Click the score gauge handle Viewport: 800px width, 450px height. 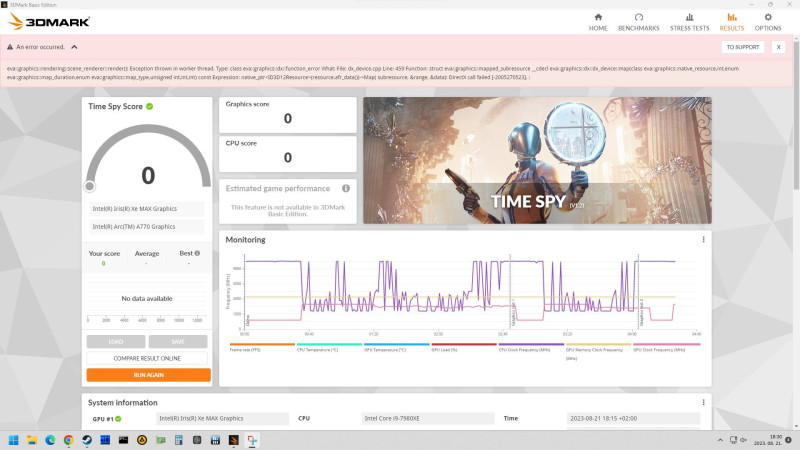(90, 186)
